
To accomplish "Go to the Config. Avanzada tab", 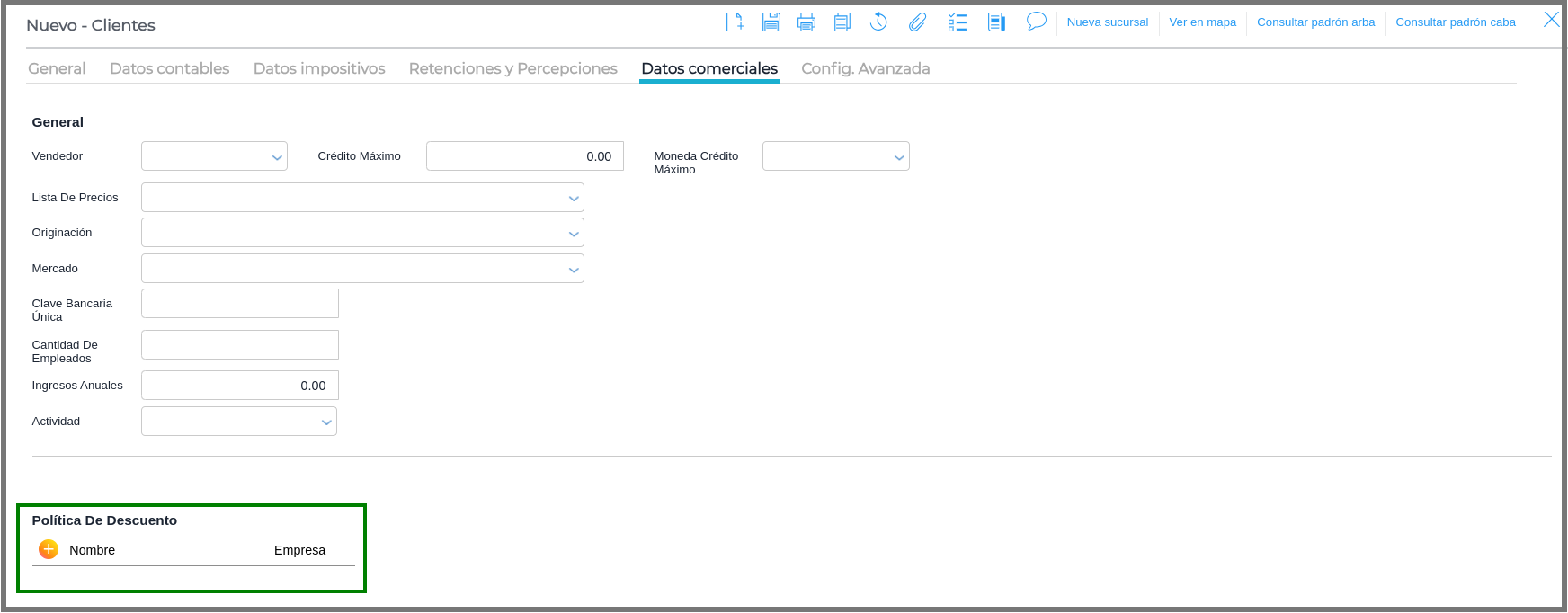I will (865, 69).
